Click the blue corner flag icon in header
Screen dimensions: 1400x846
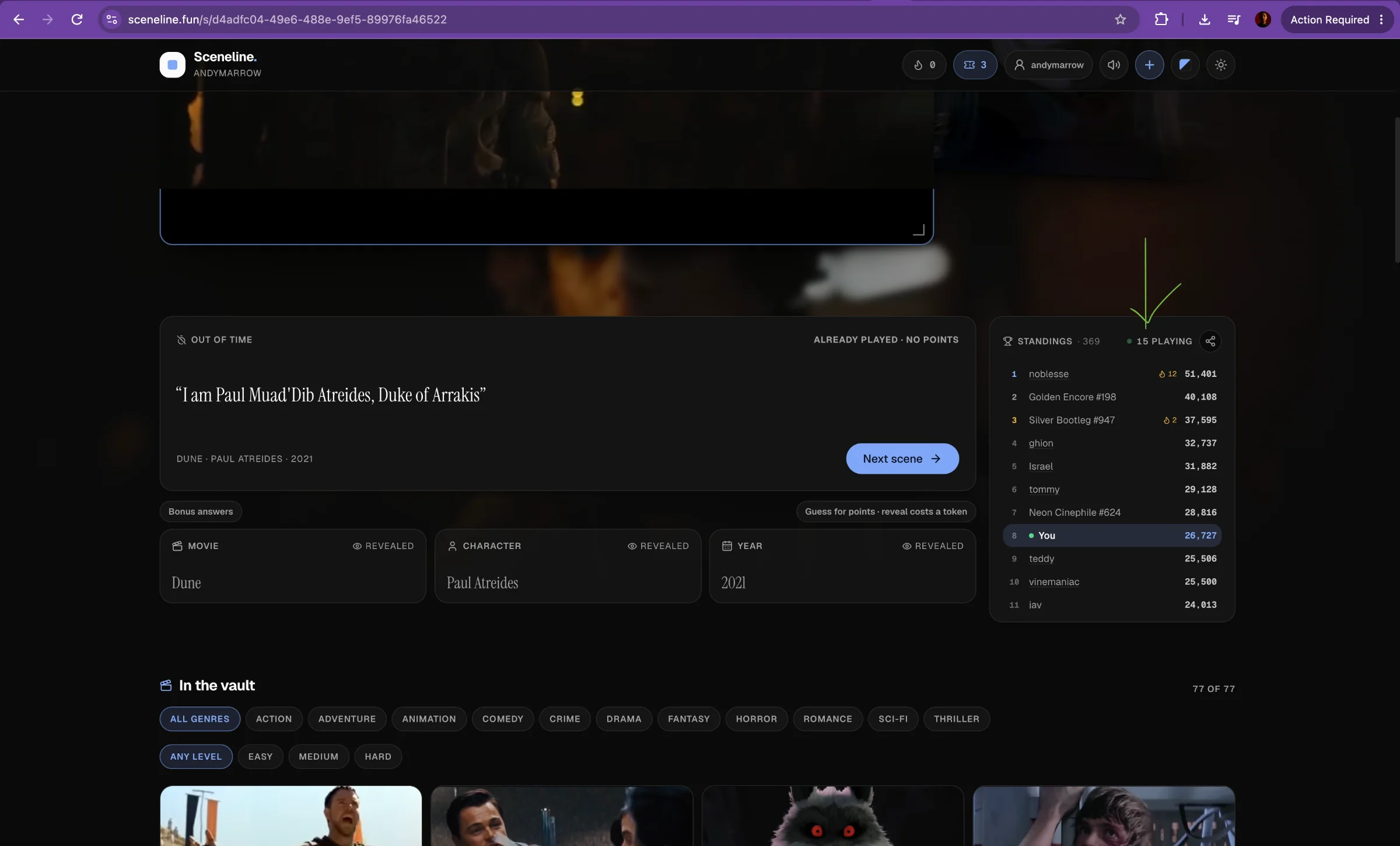(x=1185, y=65)
